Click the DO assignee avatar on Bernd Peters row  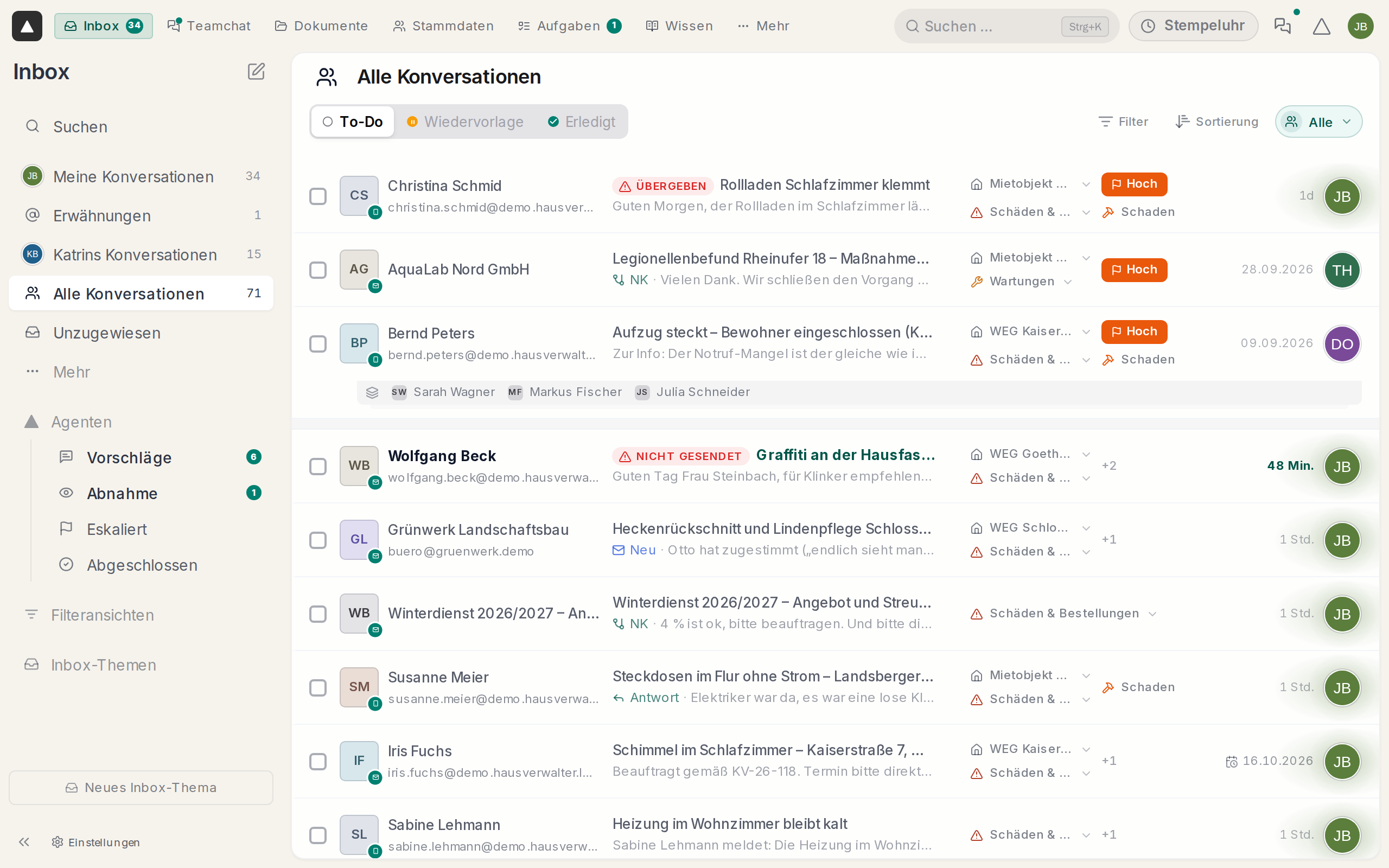click(x=1342, y=344)
